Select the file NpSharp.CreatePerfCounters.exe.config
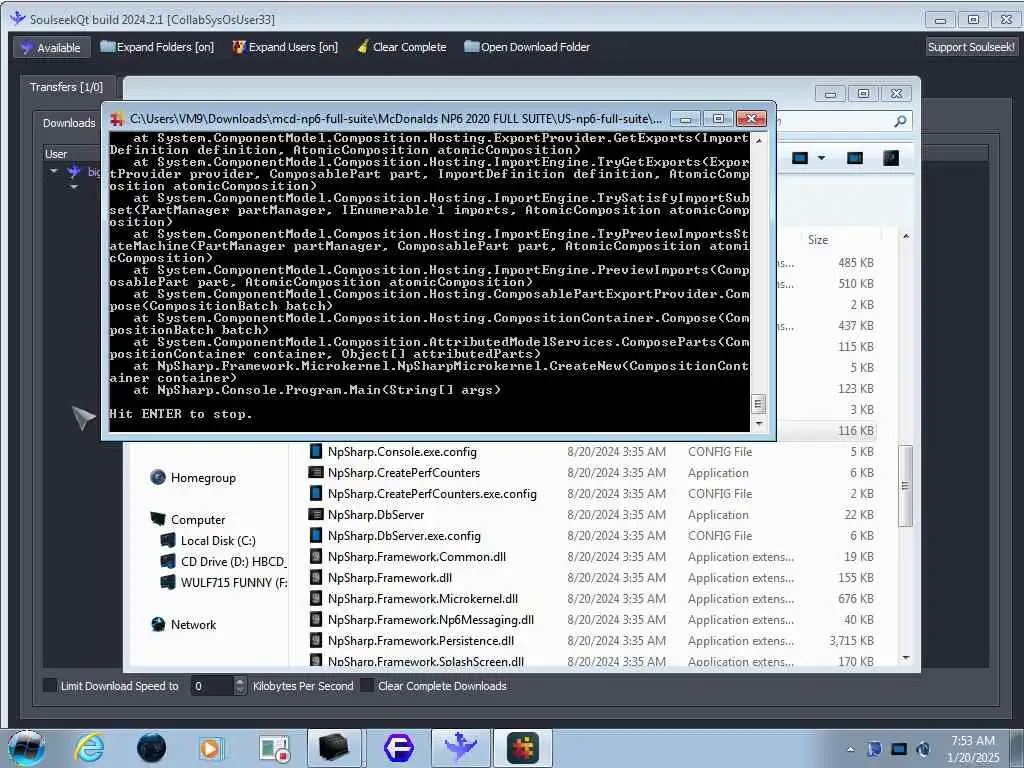 (432, 494)
